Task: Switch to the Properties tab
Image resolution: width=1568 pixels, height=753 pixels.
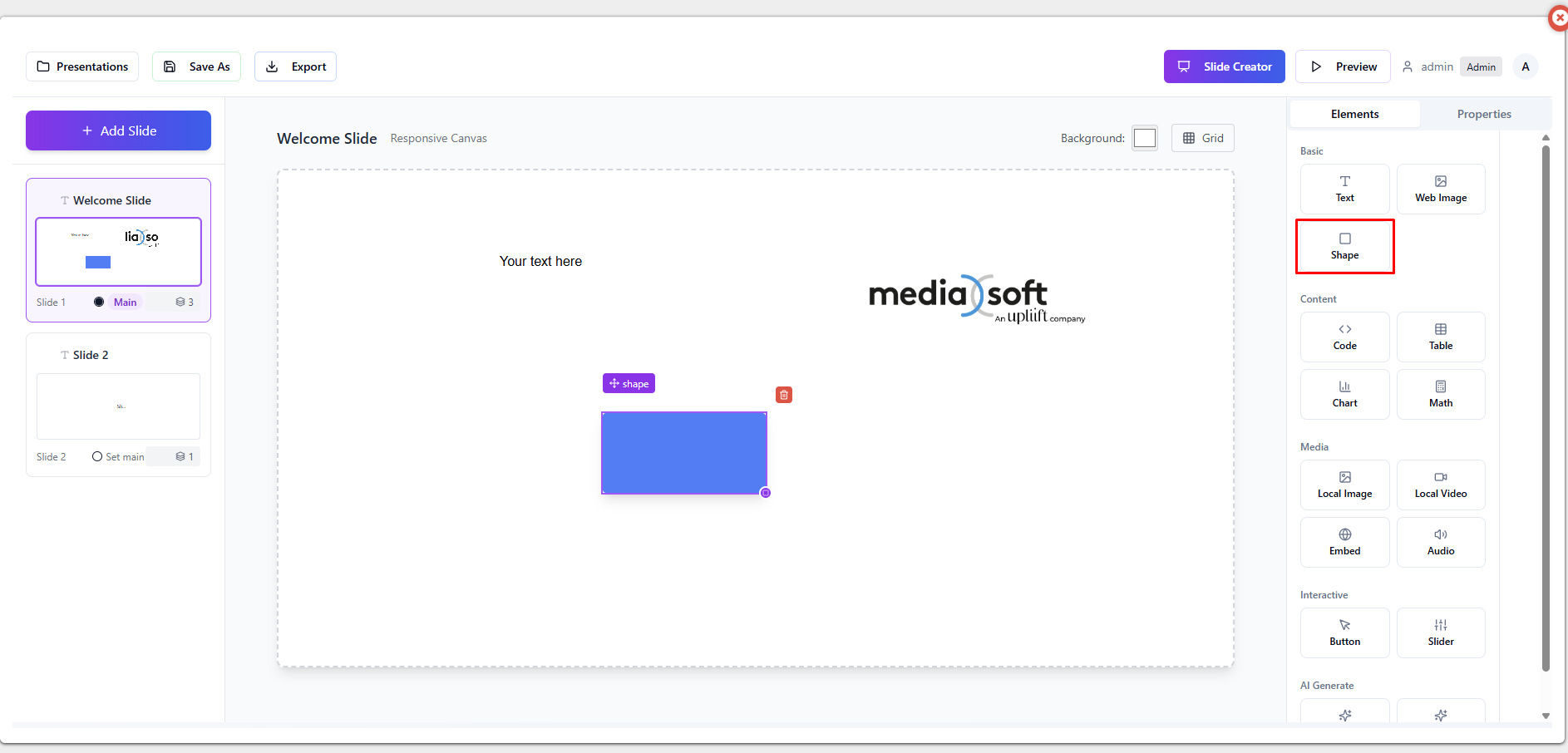Action: [1483, 114]
